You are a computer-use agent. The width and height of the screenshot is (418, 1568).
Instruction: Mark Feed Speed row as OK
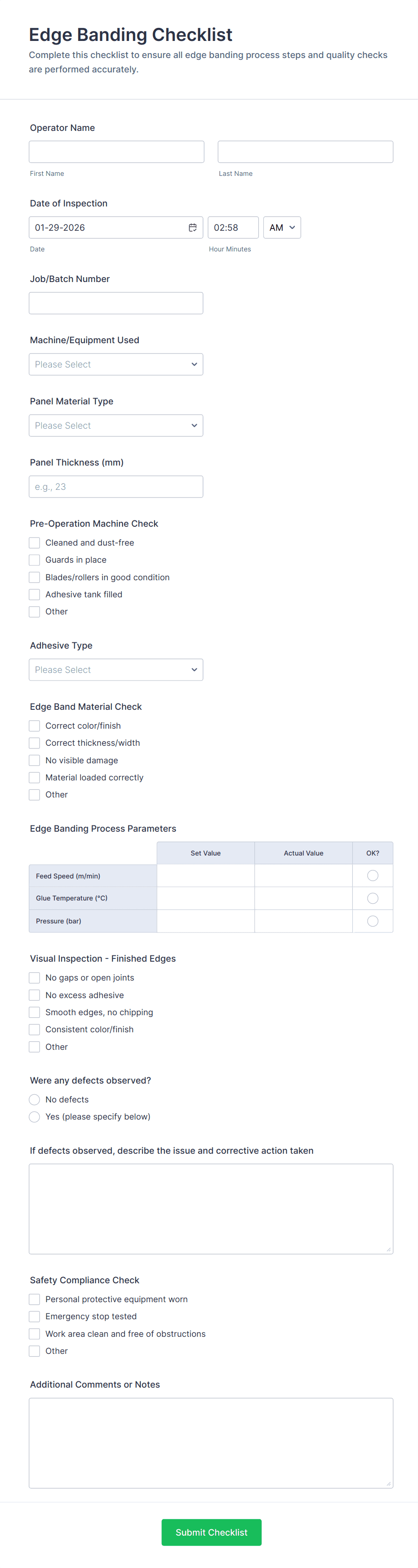(372, 875)
